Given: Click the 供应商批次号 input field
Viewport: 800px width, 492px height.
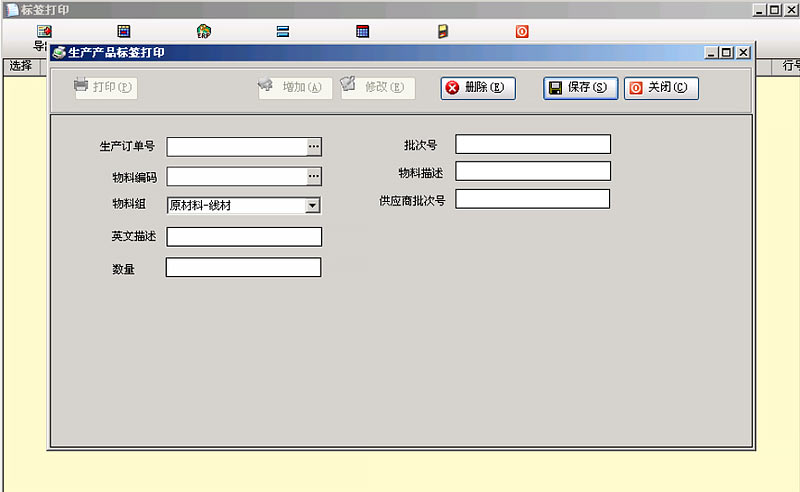Looking at the screenshot, I should [x=532, y=199].
